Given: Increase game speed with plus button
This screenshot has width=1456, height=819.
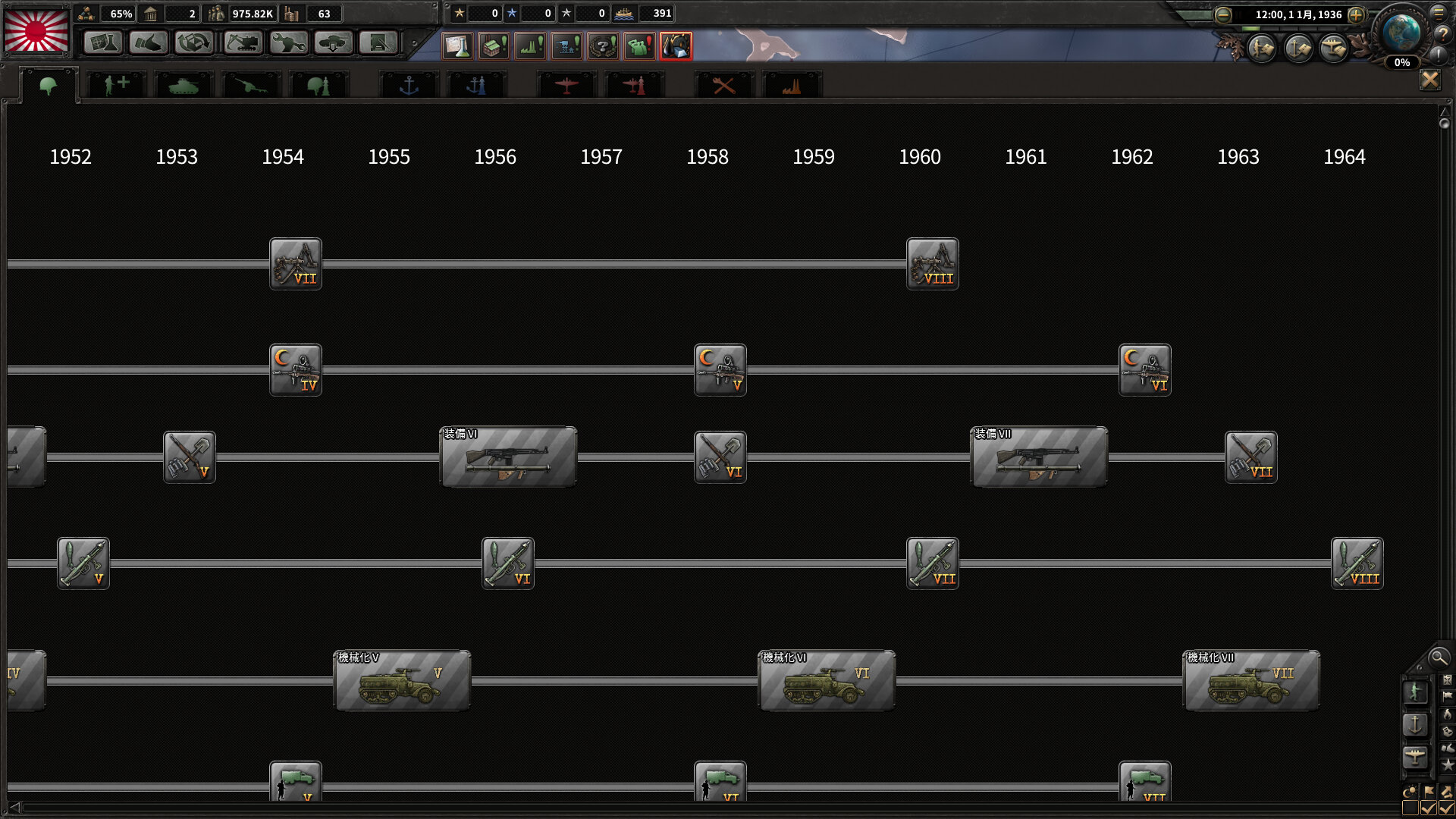Looking at the screenshot, I should tap(1357, 14).
